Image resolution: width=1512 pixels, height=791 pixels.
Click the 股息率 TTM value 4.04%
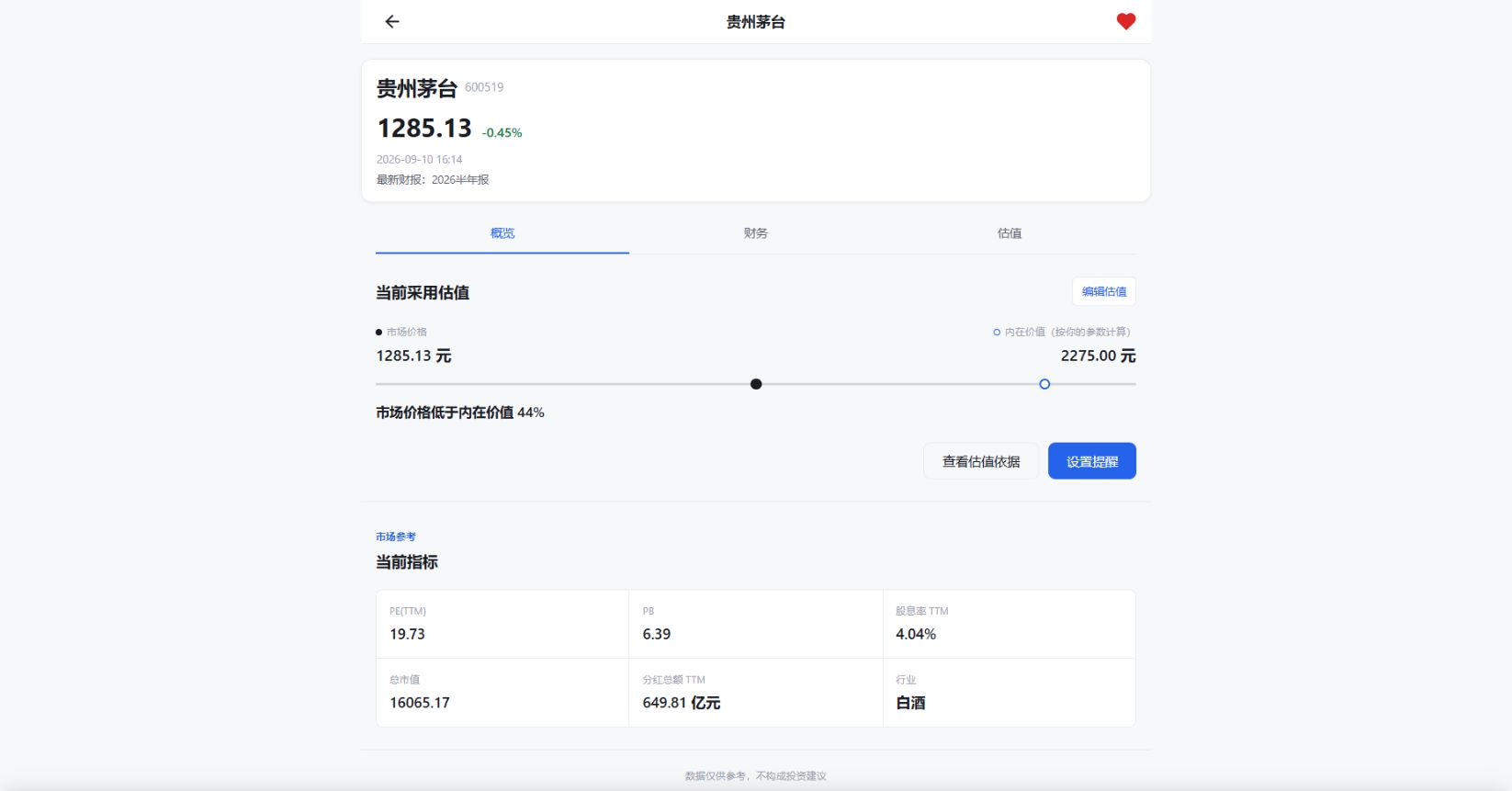pyautogui.click(x=916, y=634)
